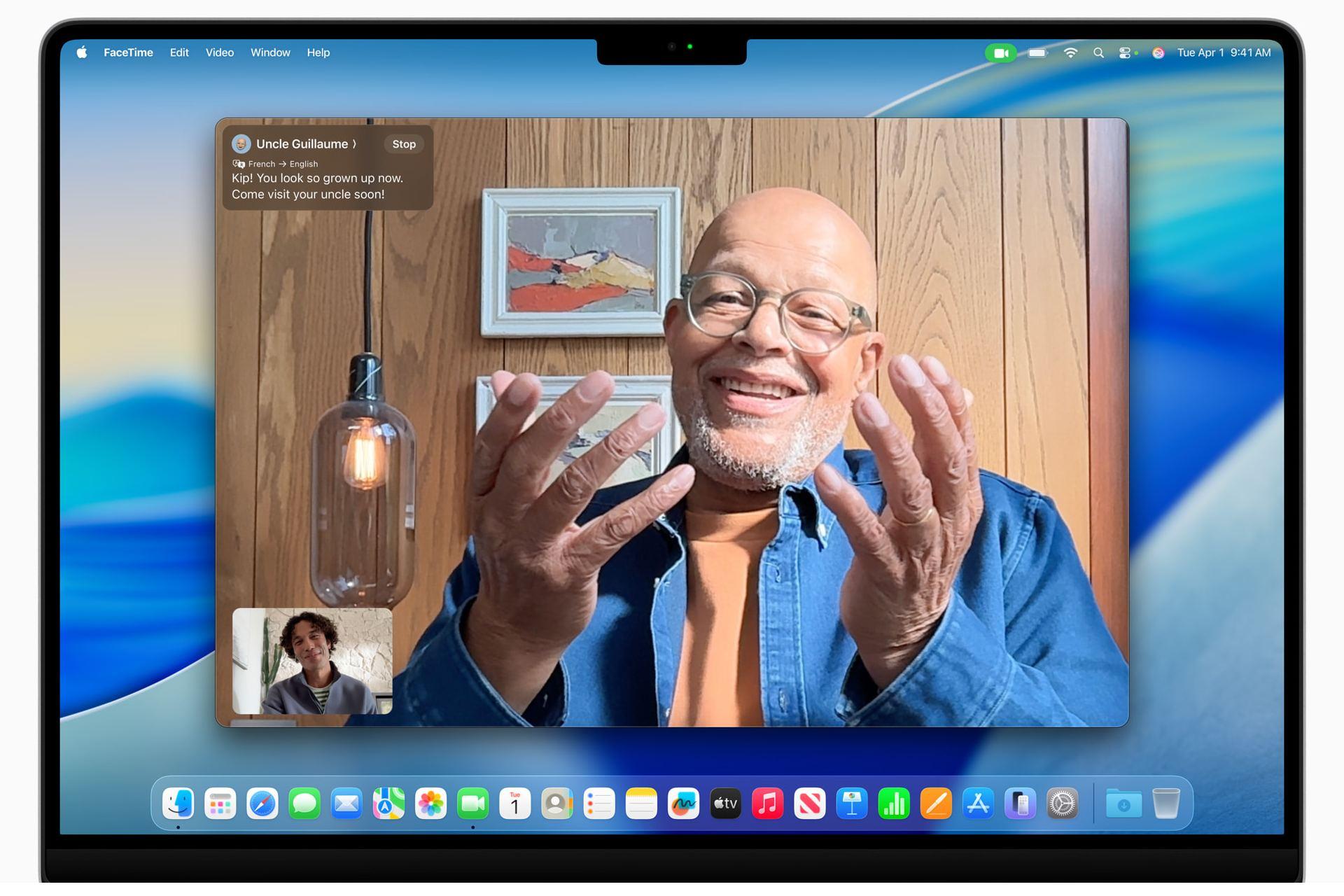Open Control Center in menu bar
This screenshot has height=896, width=1344.
(x=1125, y=53)
